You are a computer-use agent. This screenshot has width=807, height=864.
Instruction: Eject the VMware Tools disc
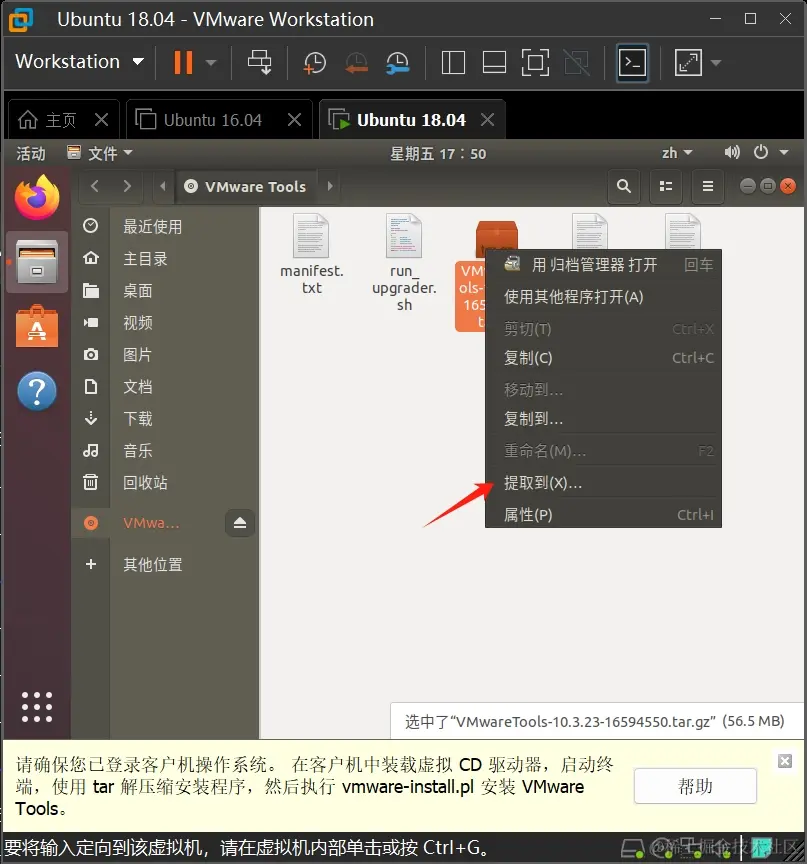pyautogui.click(x=240, y=522)
